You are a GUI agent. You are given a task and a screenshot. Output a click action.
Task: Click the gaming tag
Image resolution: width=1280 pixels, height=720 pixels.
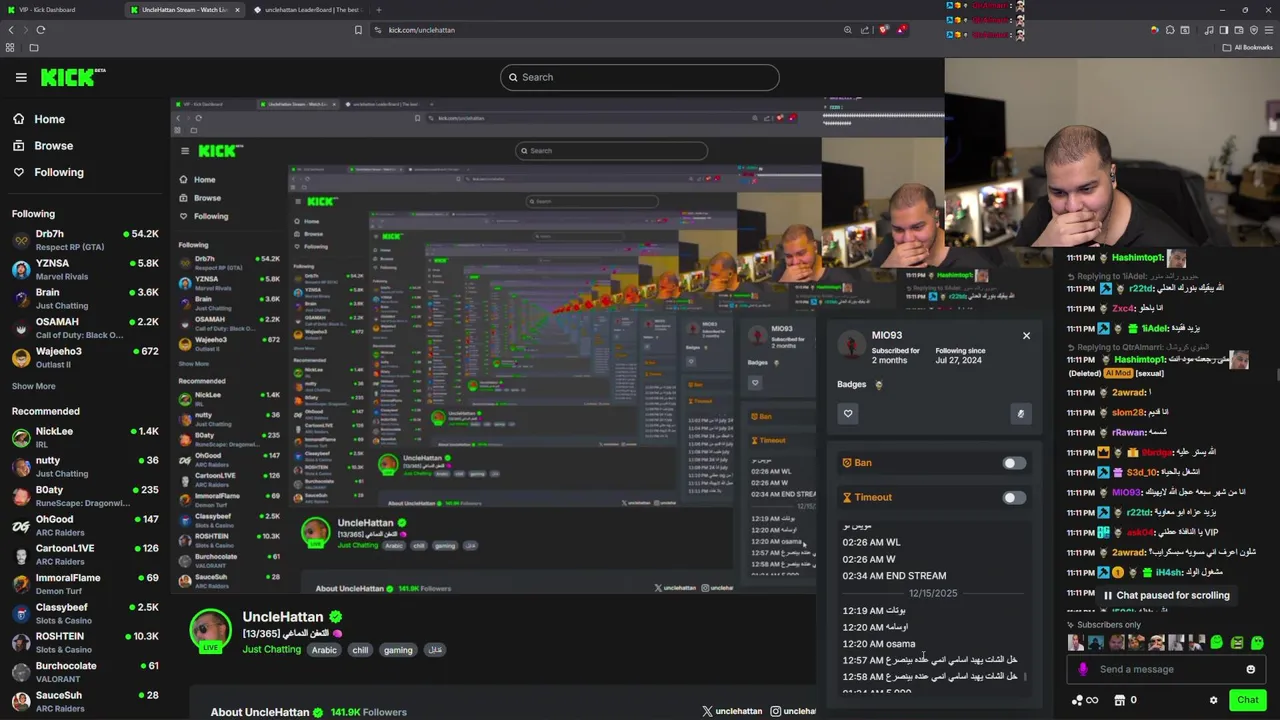(398, 650)
